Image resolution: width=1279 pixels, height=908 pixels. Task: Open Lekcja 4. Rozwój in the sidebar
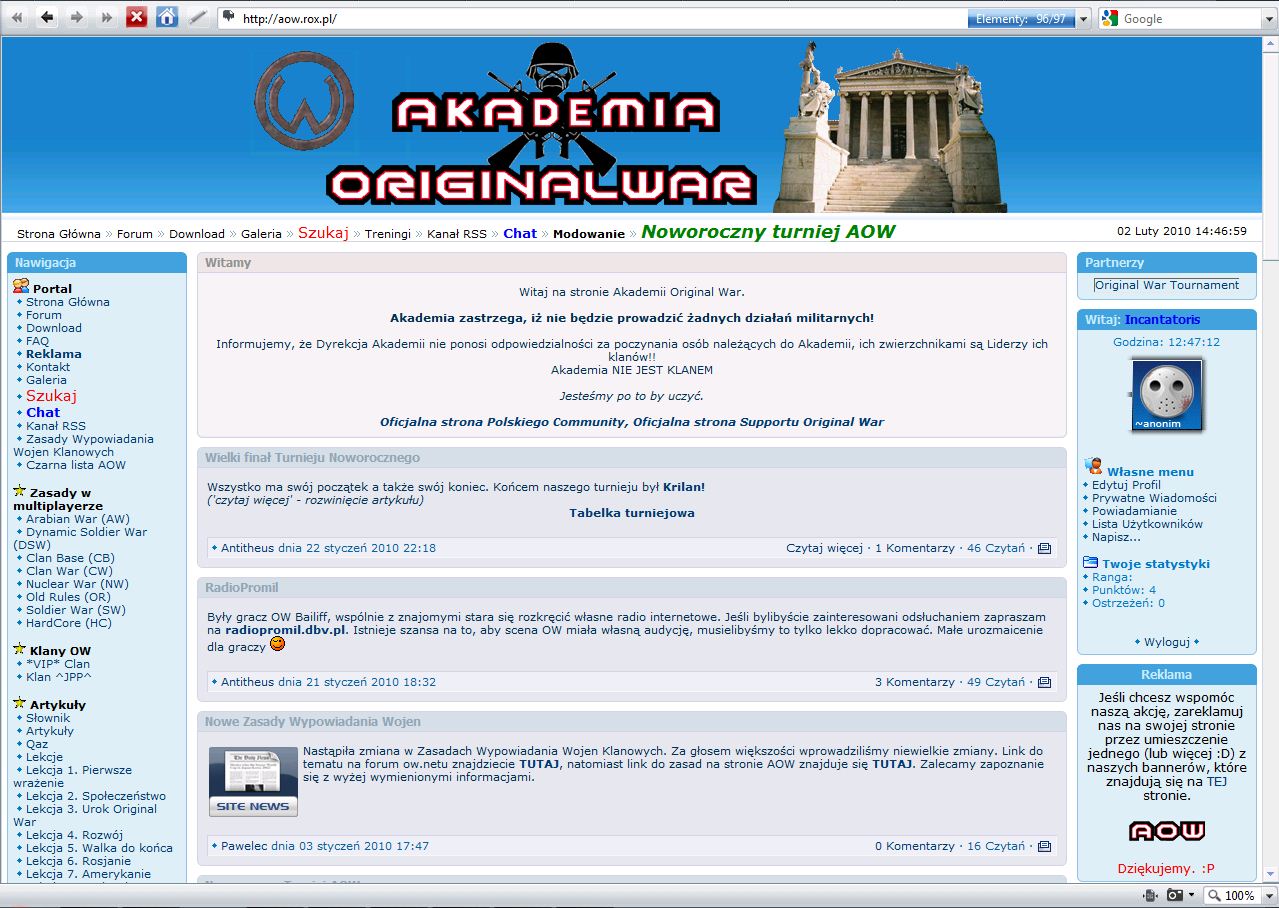tap(75, 834)
